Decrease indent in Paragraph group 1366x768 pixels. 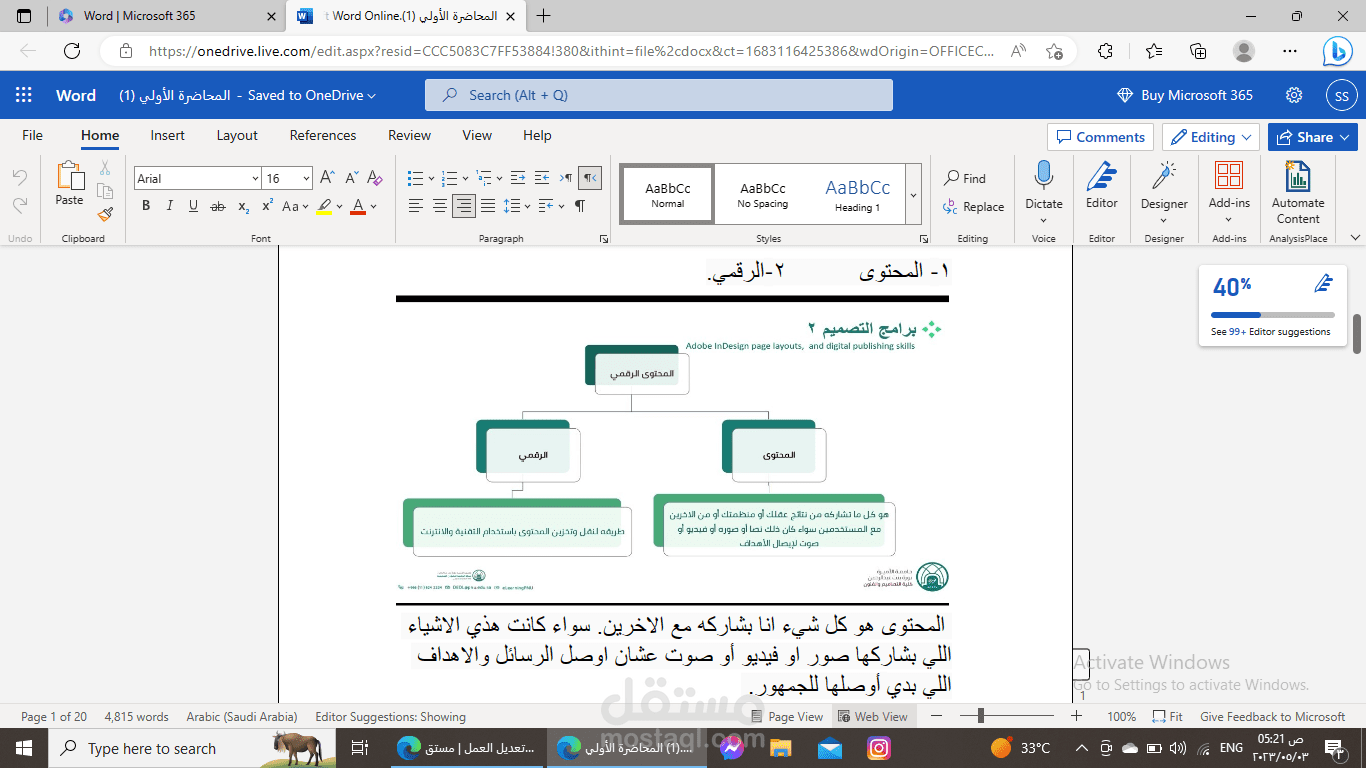516,178
